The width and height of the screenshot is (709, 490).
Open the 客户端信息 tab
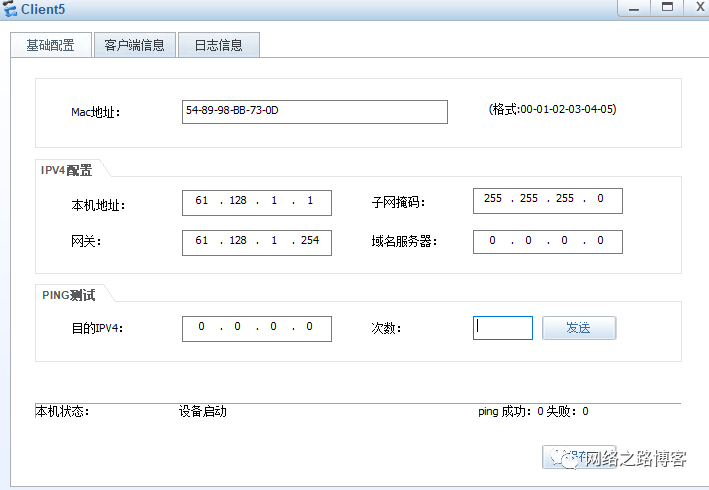pyautogui.click(x=134, y=45)
